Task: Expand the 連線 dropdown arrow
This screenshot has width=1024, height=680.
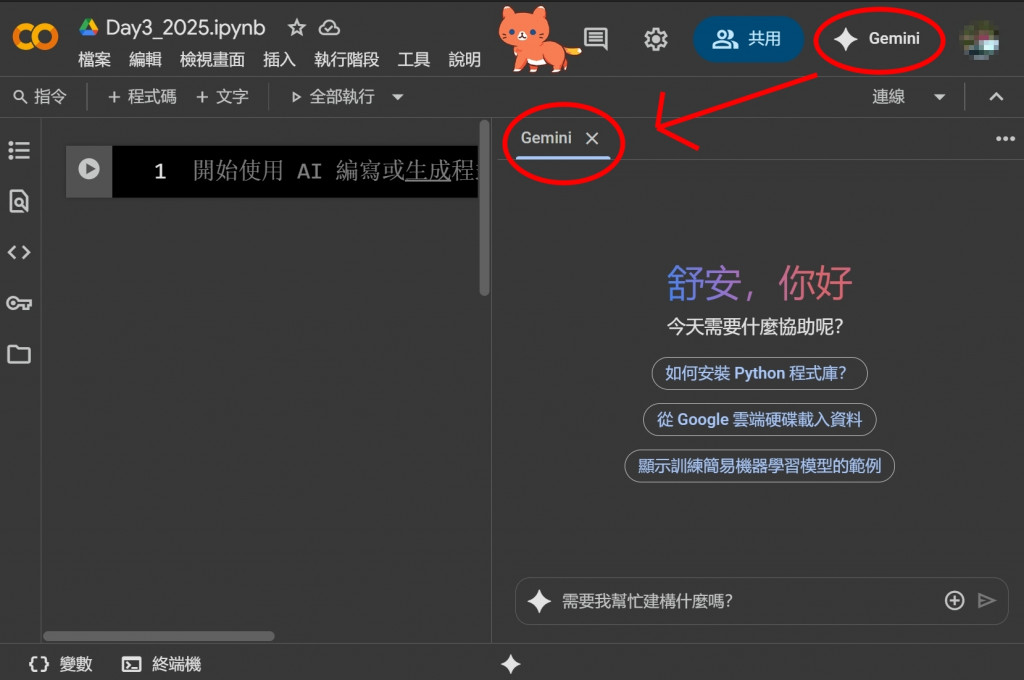Action: coord(940,97)
